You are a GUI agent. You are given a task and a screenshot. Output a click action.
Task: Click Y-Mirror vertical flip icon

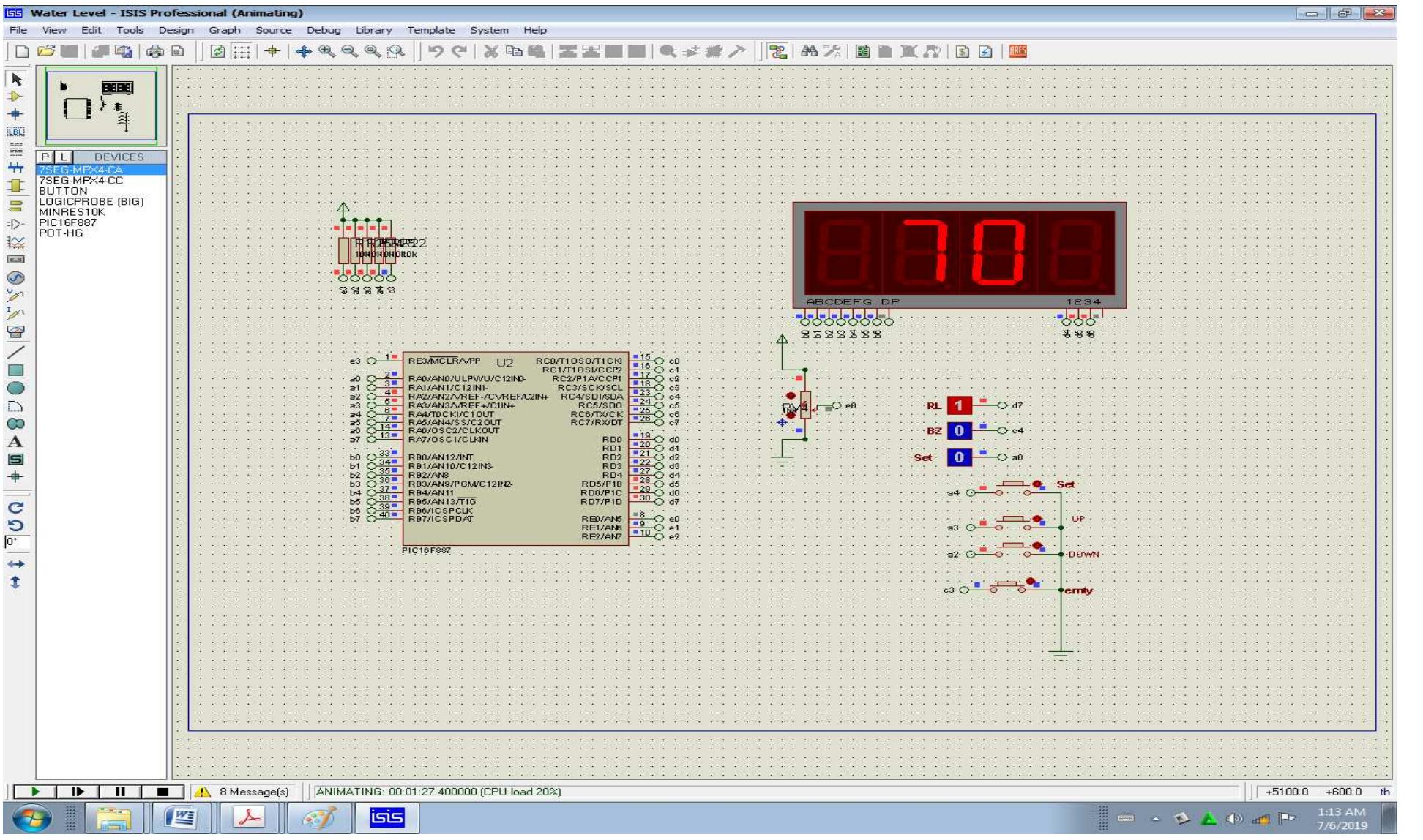(x=15, y=582)
